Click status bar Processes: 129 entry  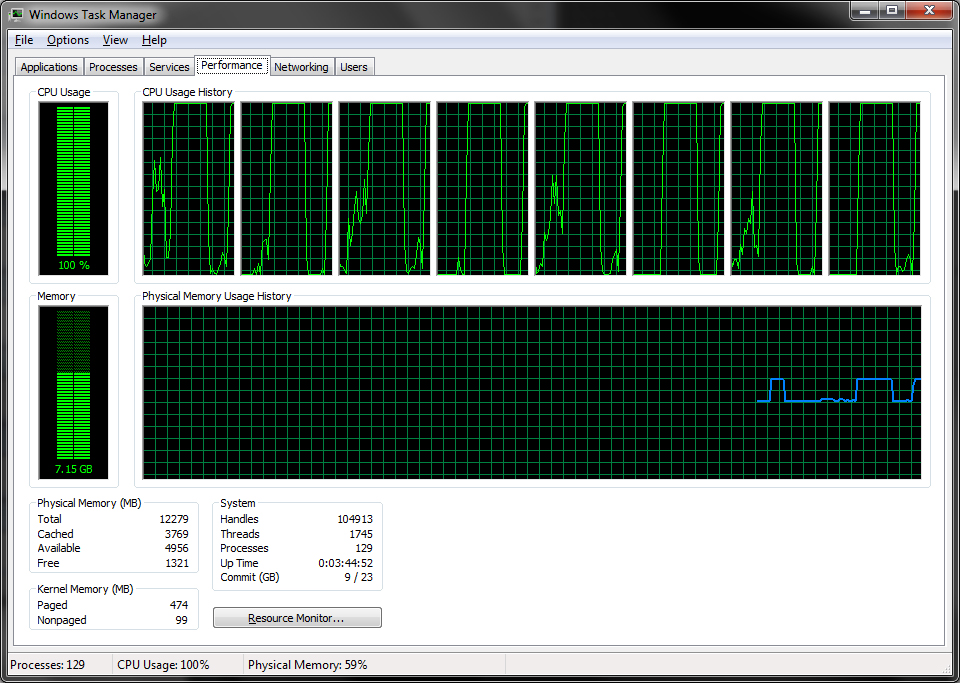[48, 665]
